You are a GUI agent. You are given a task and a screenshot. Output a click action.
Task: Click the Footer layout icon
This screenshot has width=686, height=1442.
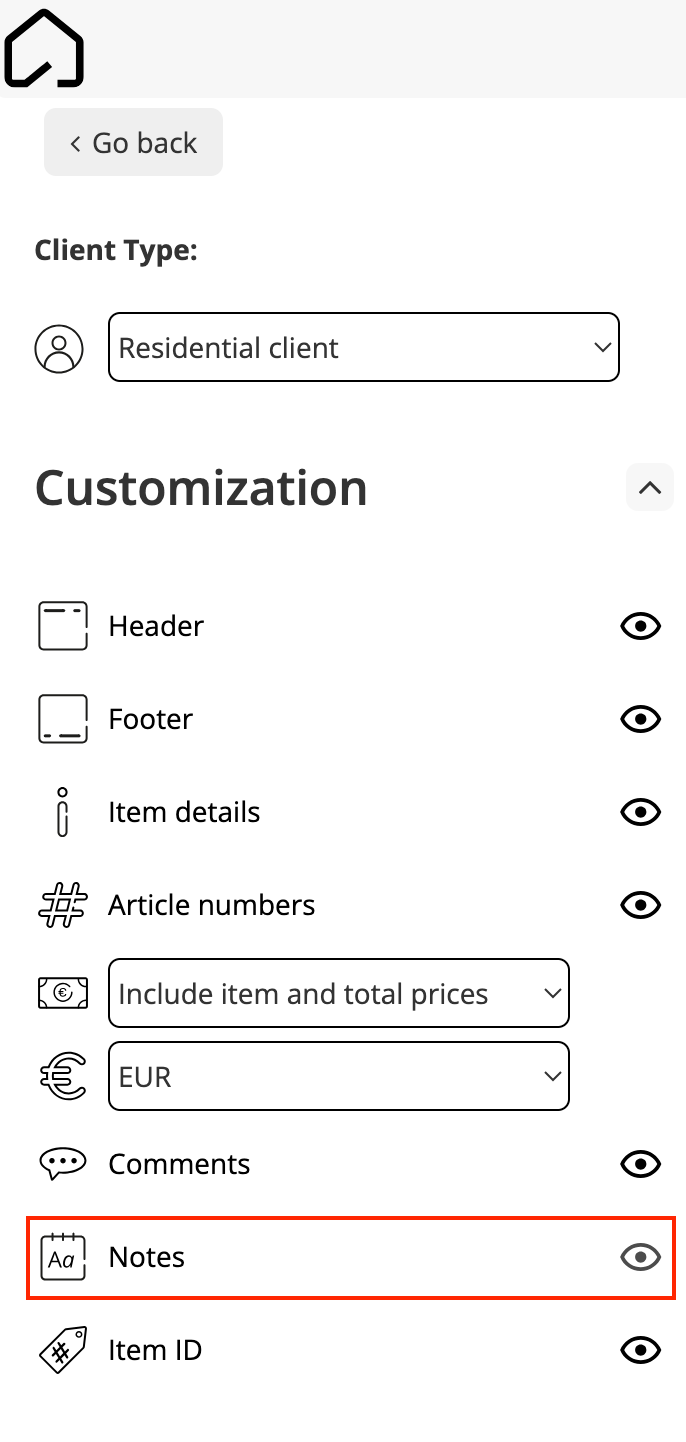coord(62,719)
